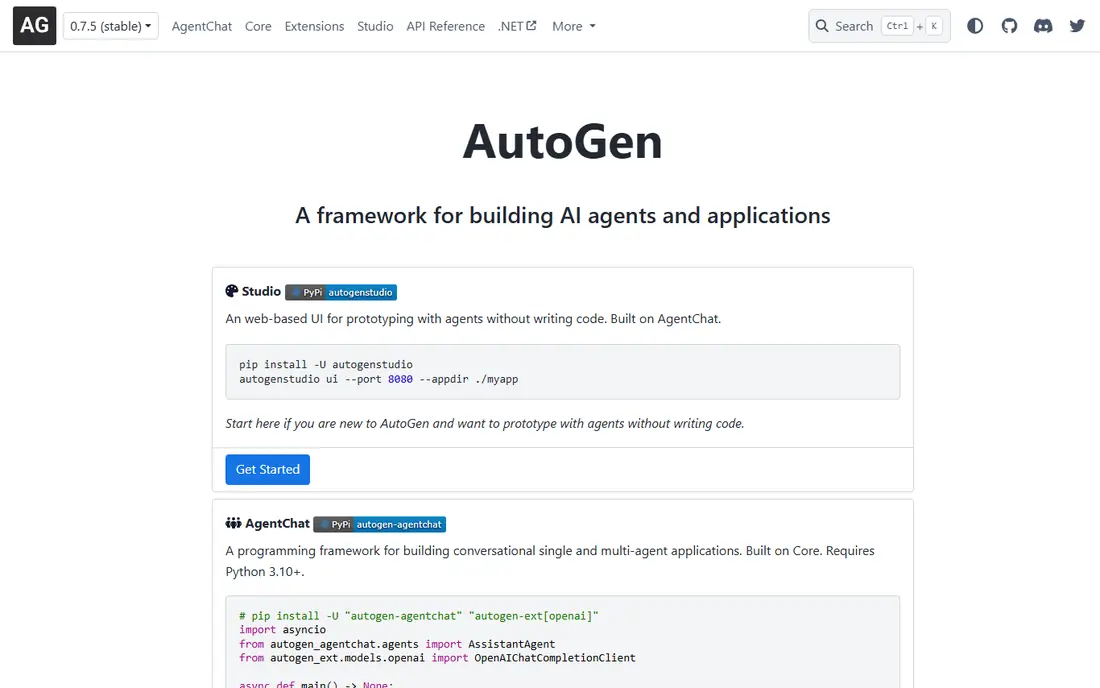Click the 'An web-based UI for prototyping' description
The height and width of the screenshot is (688, 1100).
473,318
